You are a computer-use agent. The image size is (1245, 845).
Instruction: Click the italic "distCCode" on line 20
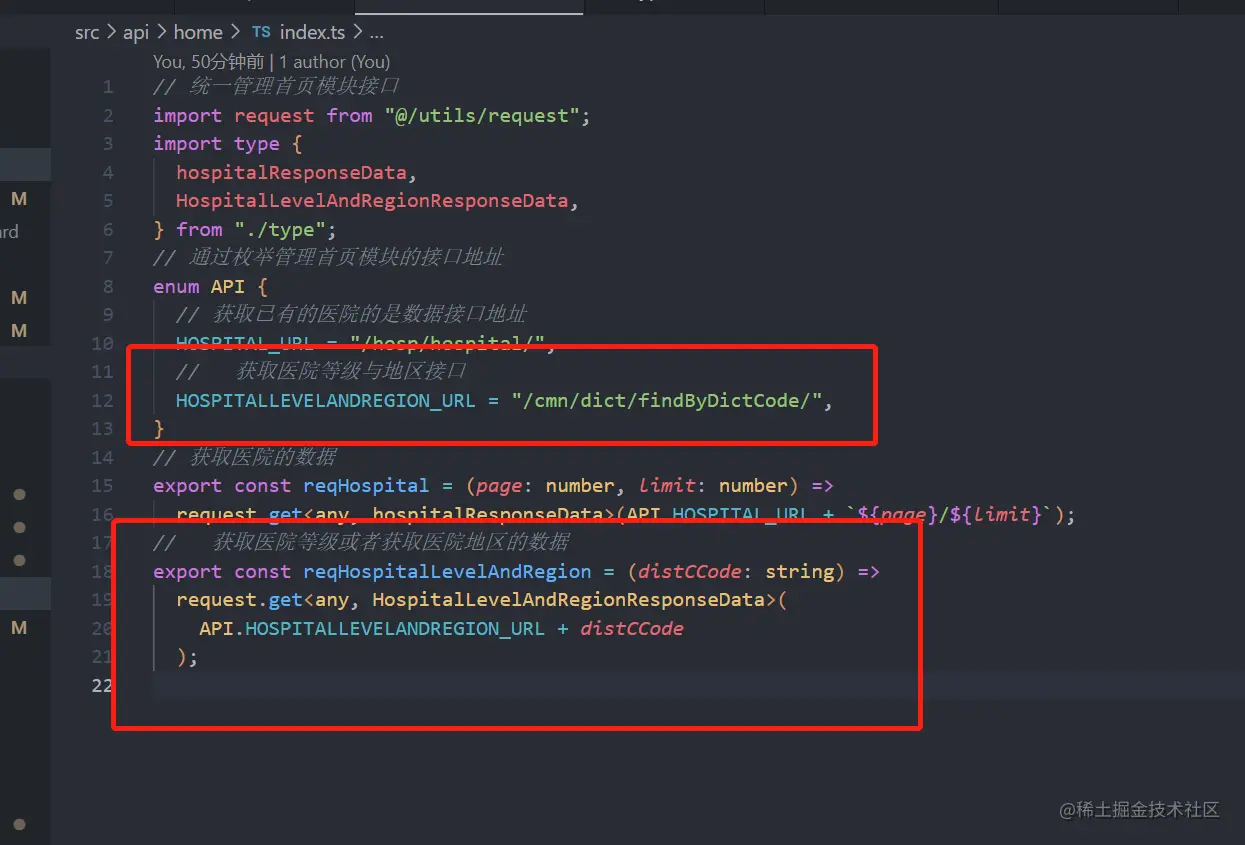(x=632, y=629)
